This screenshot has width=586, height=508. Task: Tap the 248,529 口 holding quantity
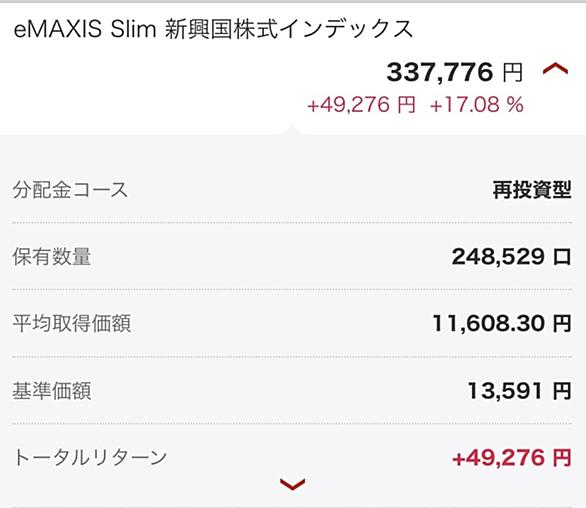click(512, 257)
